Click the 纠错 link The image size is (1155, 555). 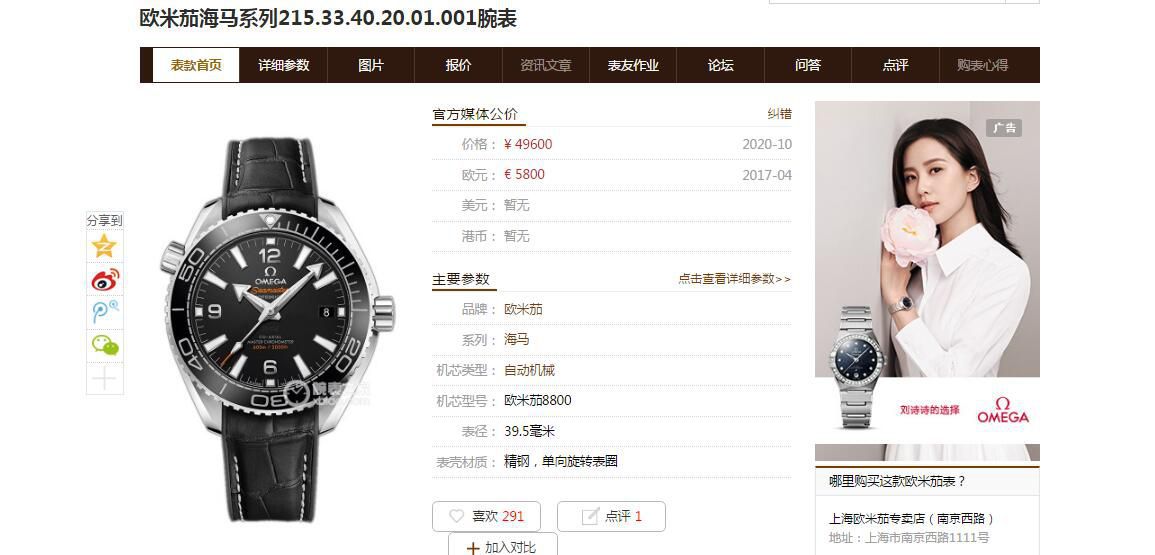[779, 114]
